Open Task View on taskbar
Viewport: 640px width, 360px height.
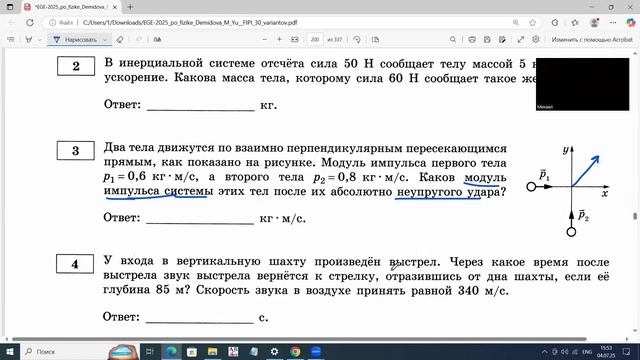(149, 351)
